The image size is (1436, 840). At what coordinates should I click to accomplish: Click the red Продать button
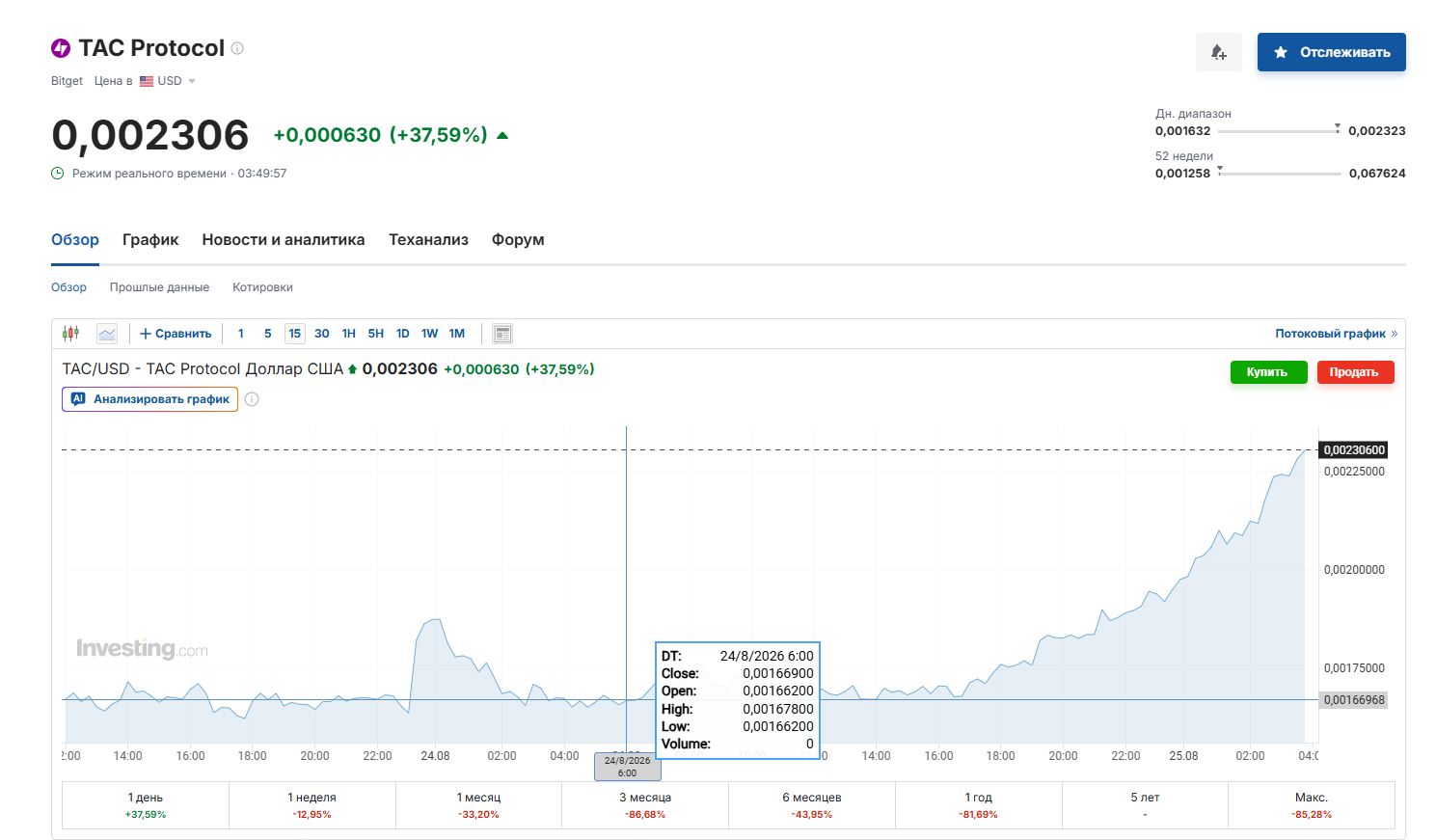[x=1355, y=372]
